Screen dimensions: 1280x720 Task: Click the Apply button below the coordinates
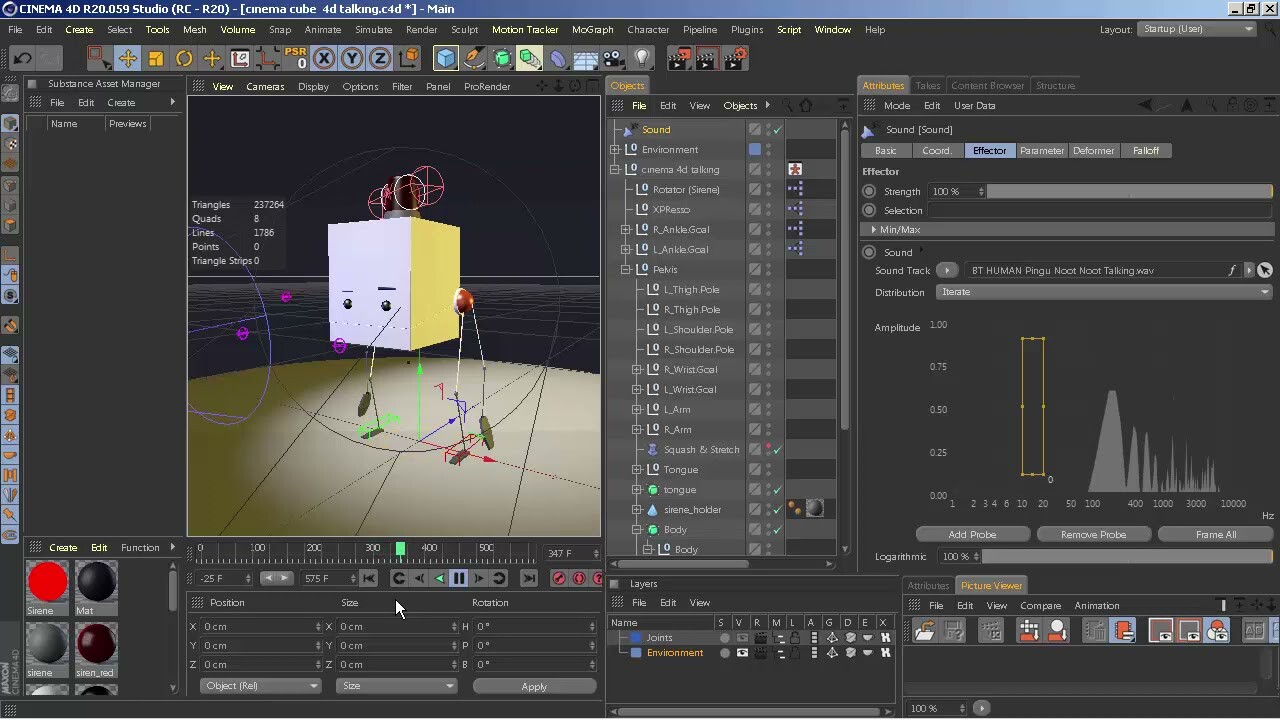[x=534, y=686]
